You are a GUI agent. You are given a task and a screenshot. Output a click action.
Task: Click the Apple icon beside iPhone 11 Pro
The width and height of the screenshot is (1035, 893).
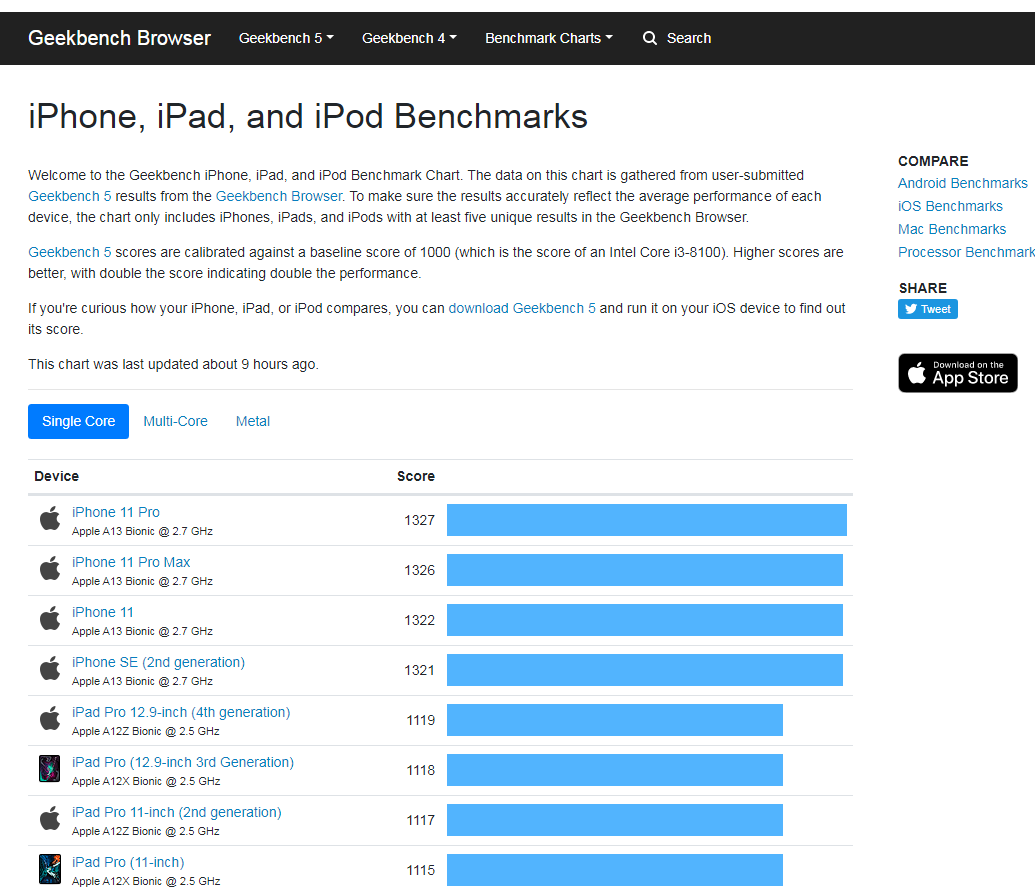tap(50, 519)
